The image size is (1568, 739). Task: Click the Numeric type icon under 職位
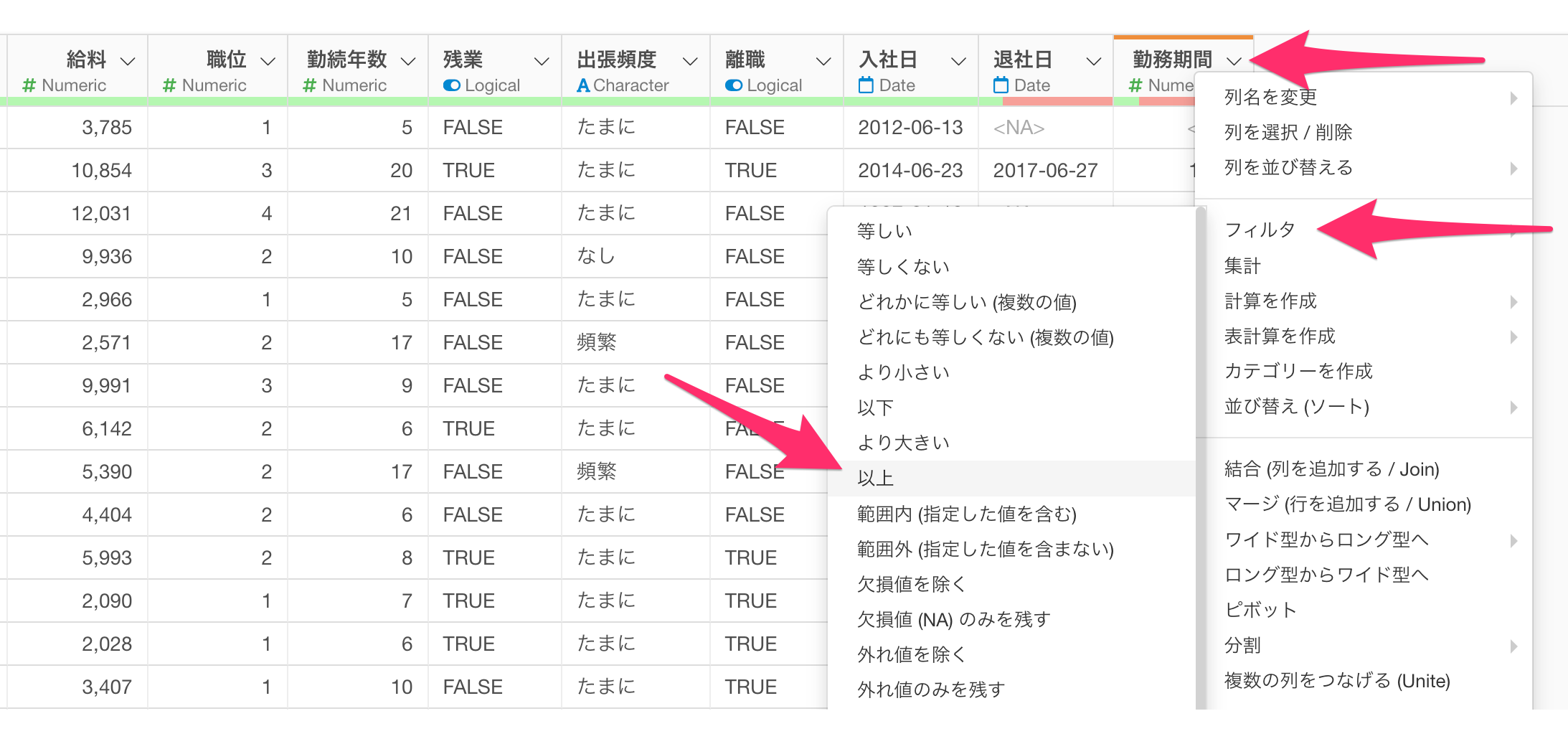click(169, 85)
